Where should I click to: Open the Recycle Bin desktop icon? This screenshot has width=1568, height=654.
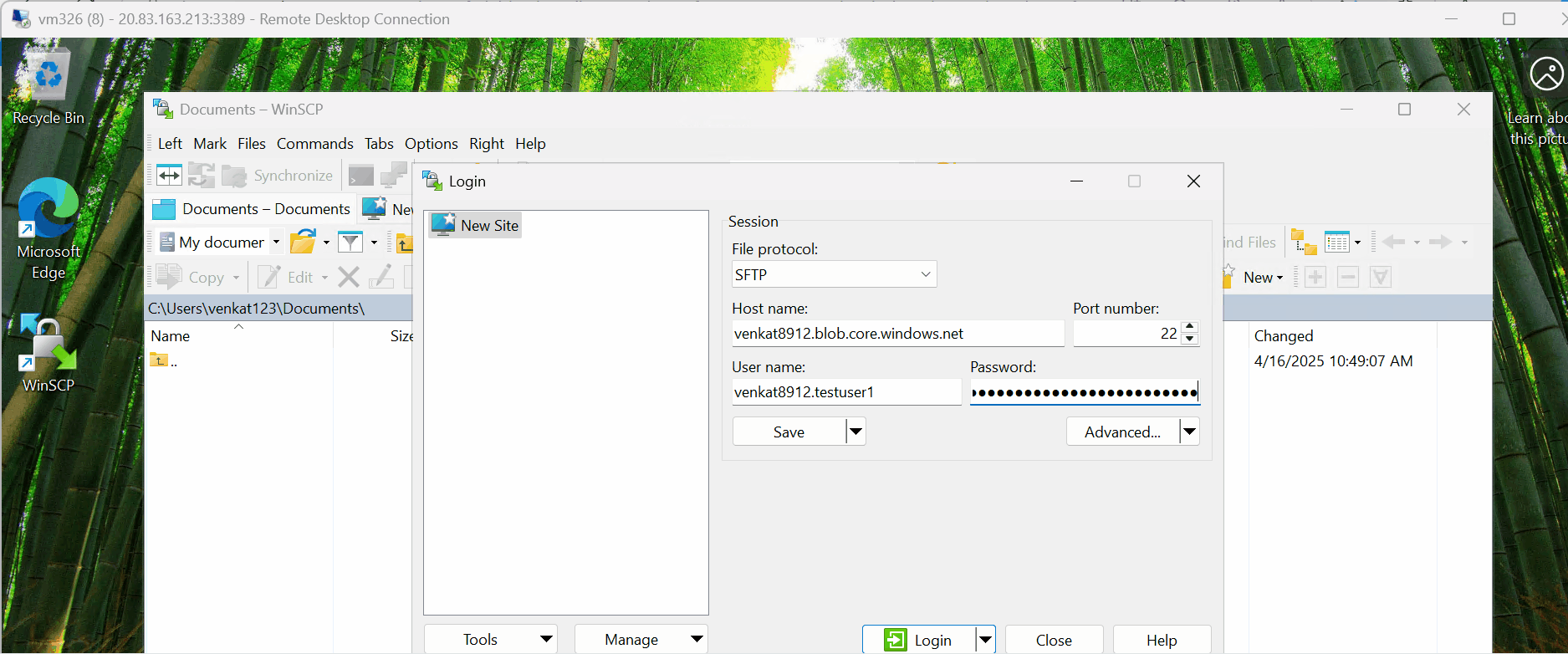coord(49,85)
